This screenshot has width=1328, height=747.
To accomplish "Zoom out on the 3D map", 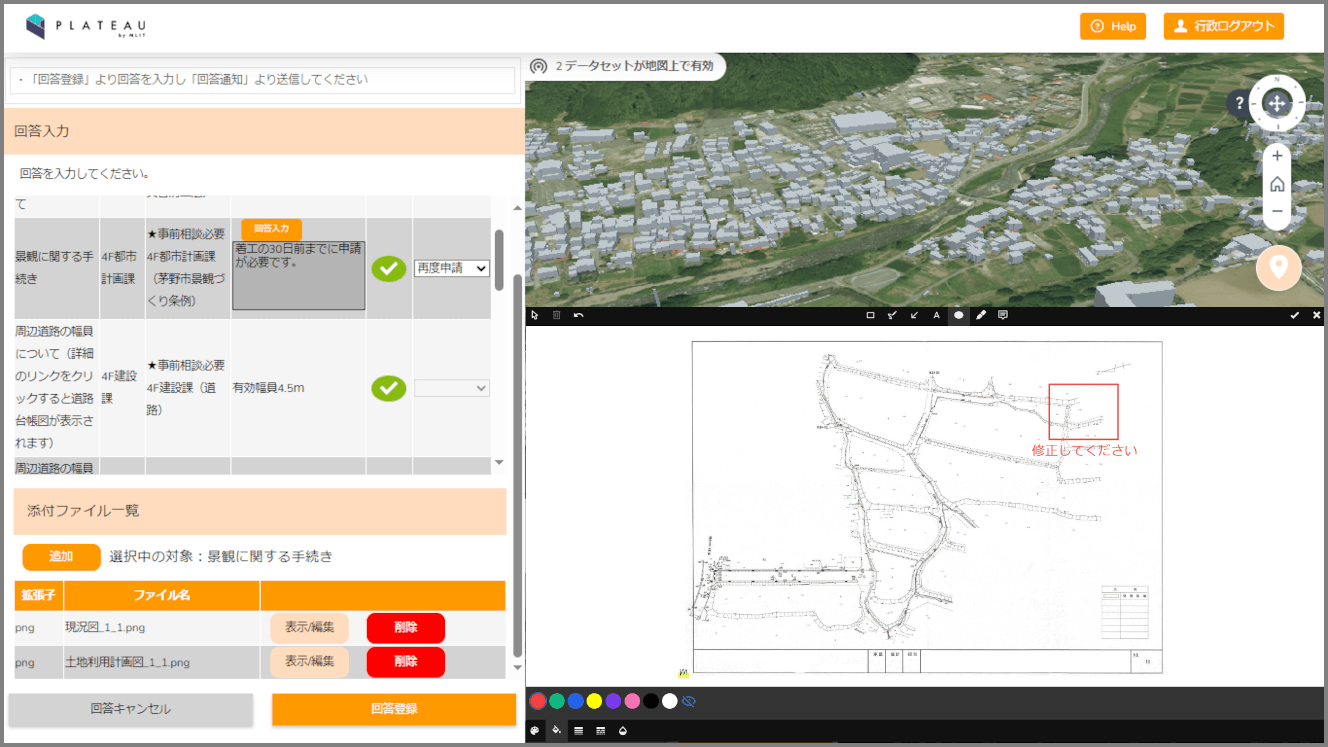I will (x=1277, y=212).
